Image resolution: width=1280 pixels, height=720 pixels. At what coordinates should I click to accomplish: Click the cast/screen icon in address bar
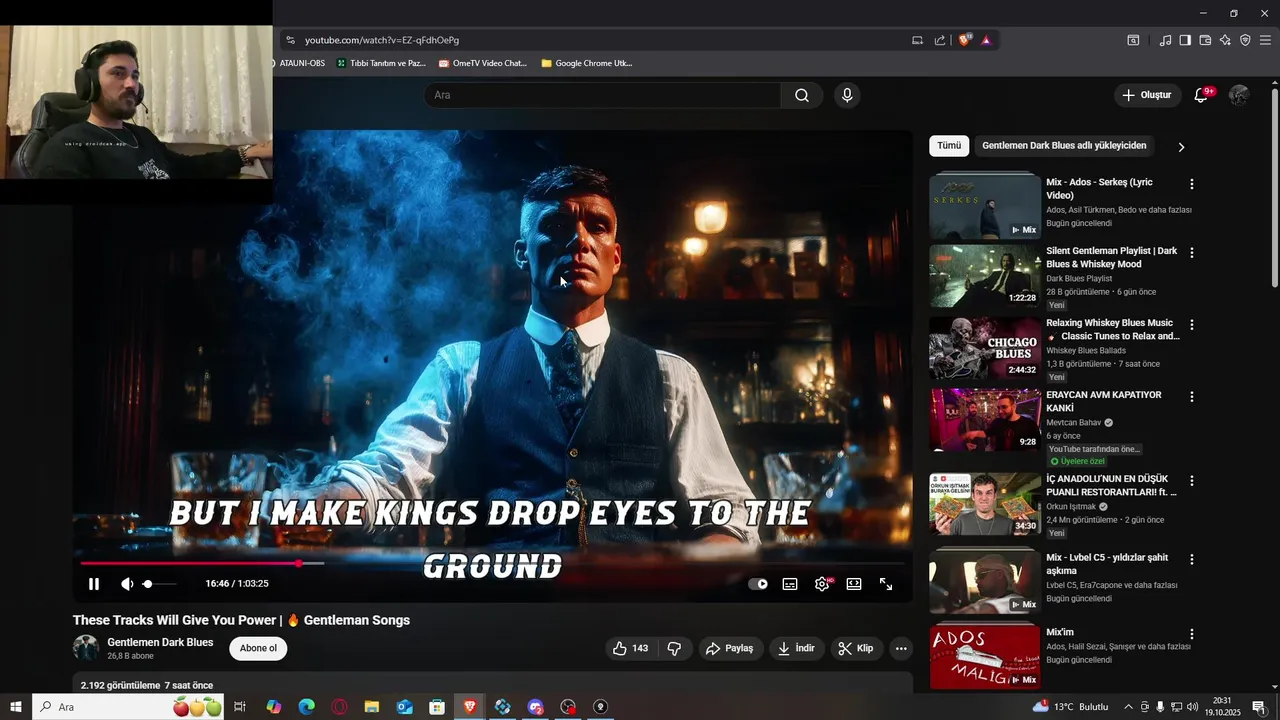point(917,40)
